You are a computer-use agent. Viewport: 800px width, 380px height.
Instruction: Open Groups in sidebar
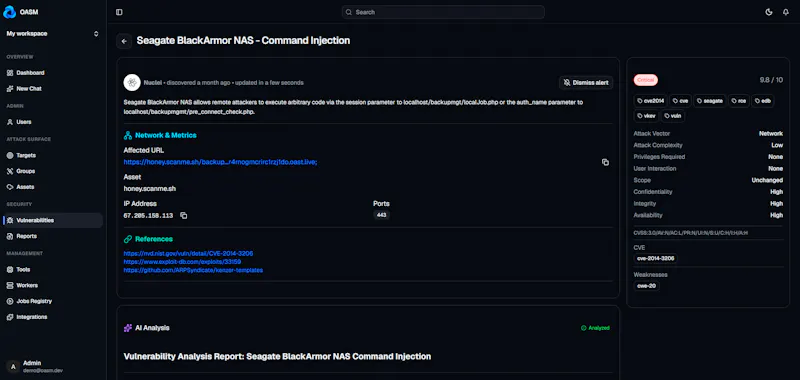[x=52, y=171]
